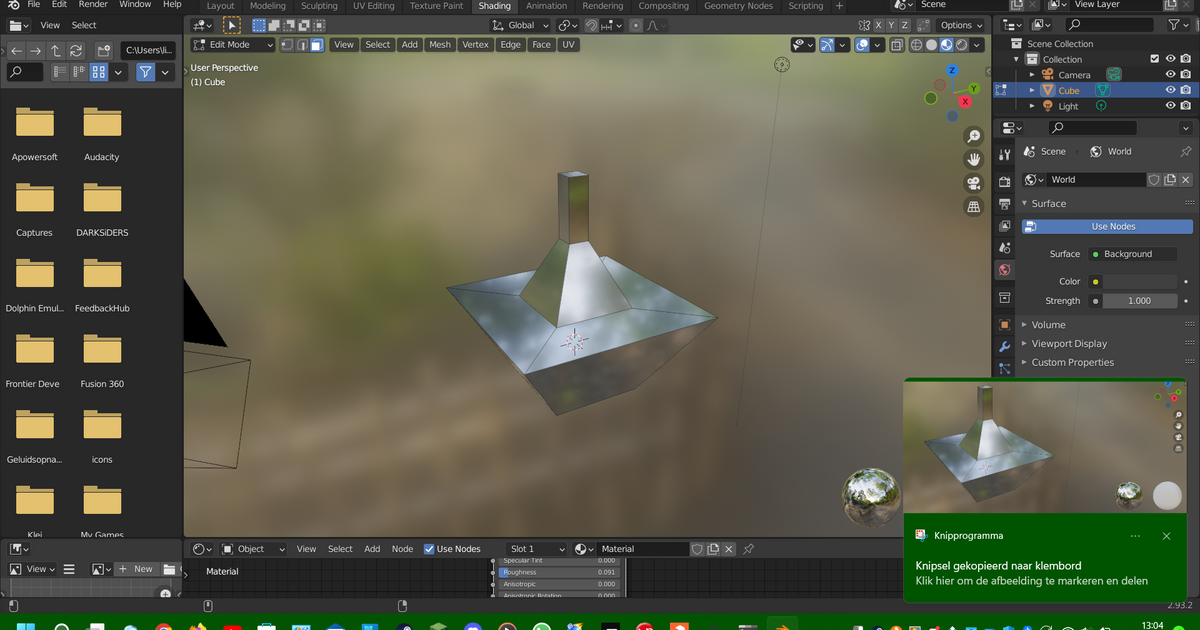The width and height of the screenshot is (1200, 630).
Task: Toggle visibility of the Light object
Action: click(x=1170, y=105)
